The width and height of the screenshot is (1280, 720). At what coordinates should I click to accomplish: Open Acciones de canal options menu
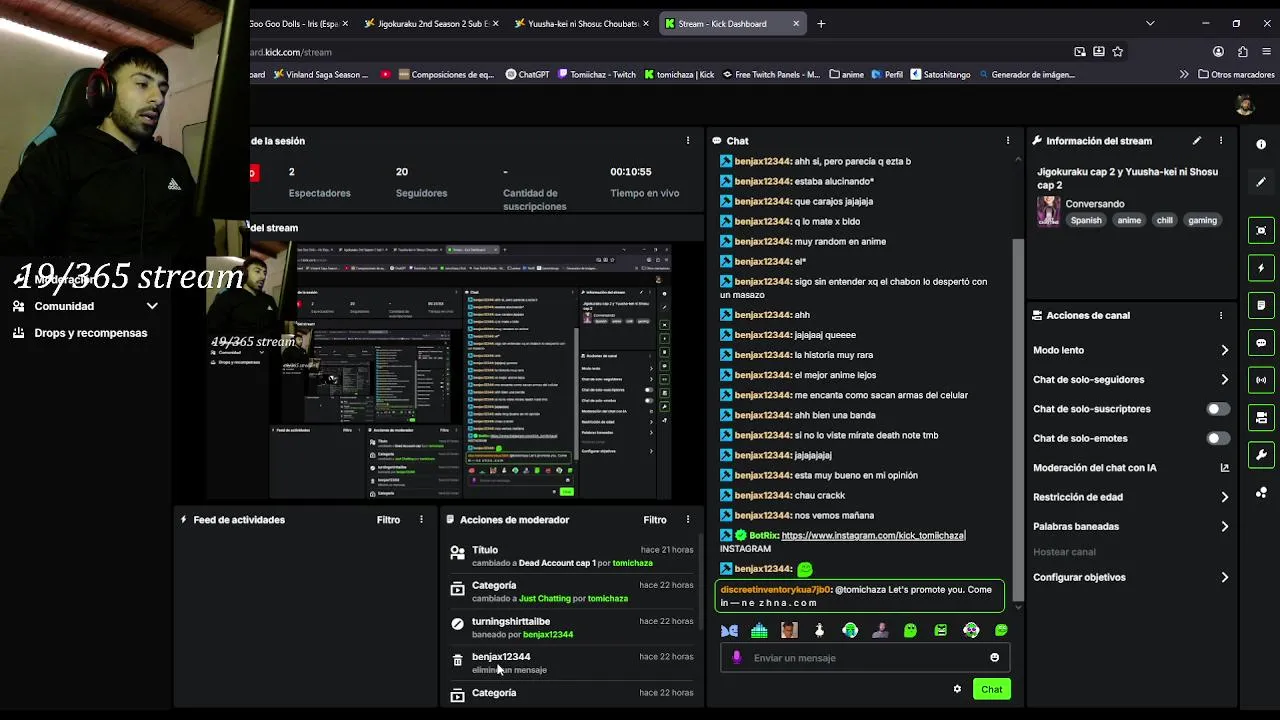(x=1221, y=315)
